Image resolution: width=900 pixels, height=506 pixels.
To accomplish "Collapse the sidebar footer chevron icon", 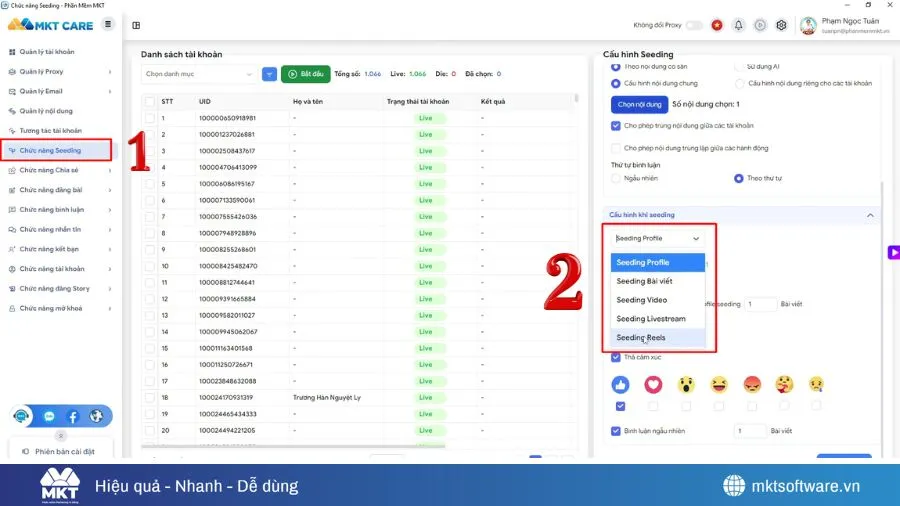I will pyautogui.click(x=61, y=436).
